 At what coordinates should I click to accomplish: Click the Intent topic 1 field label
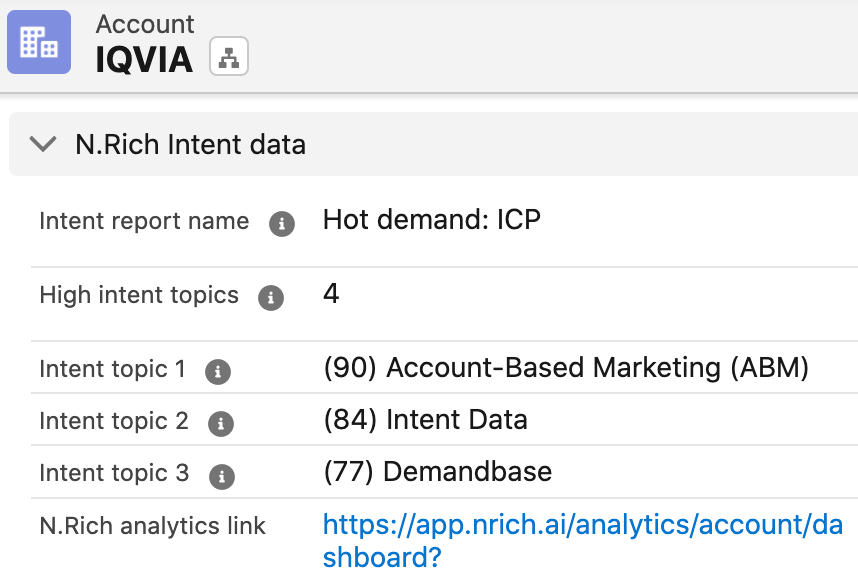click(112, 369)
